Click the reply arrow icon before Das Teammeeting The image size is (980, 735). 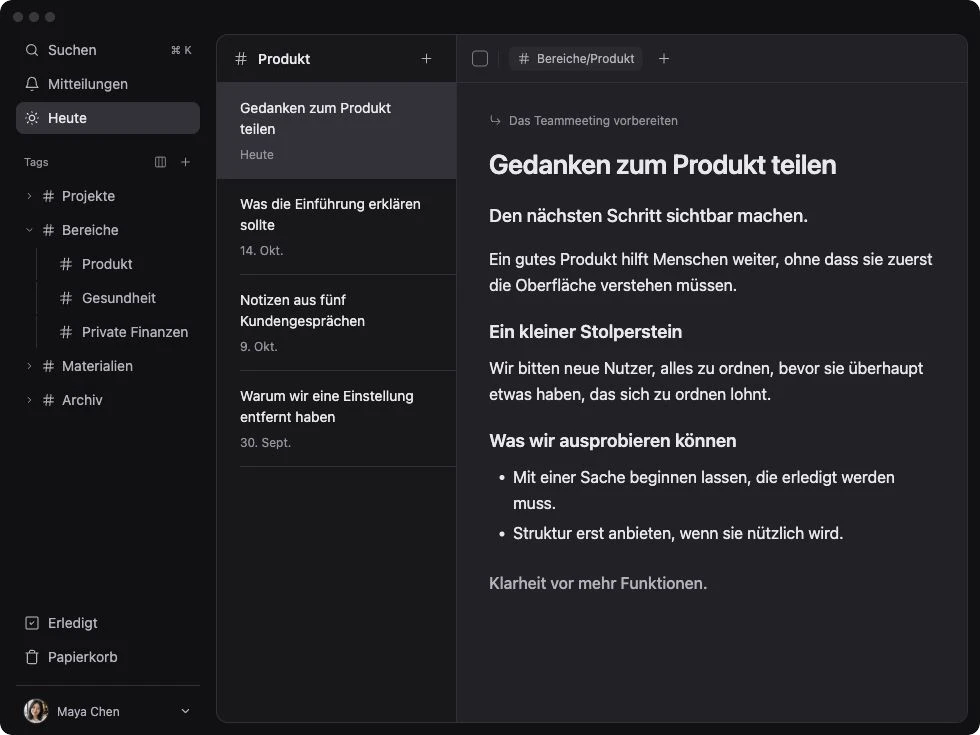point(495,121)
